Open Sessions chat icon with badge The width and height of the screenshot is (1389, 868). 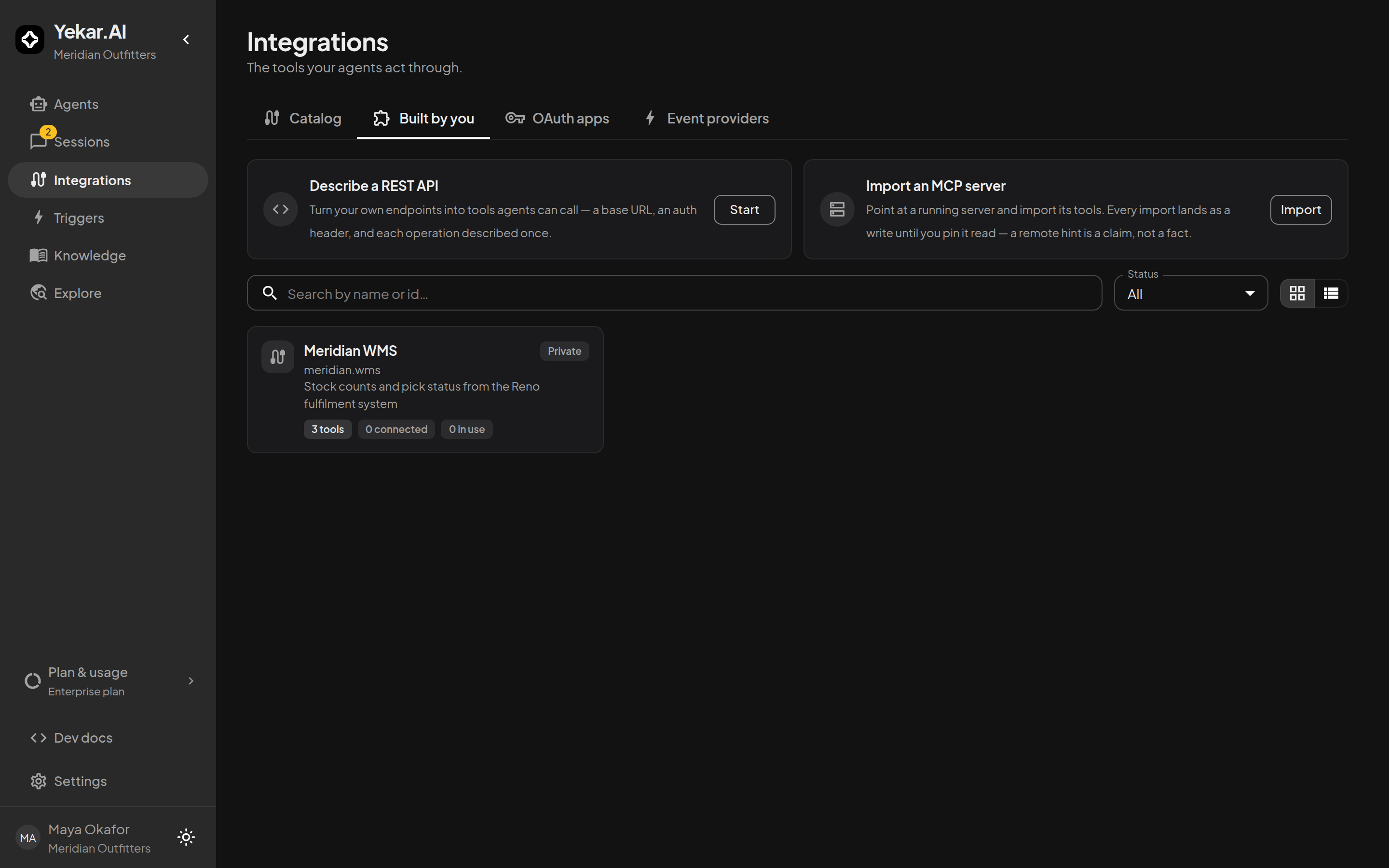[x=39, y=141]
